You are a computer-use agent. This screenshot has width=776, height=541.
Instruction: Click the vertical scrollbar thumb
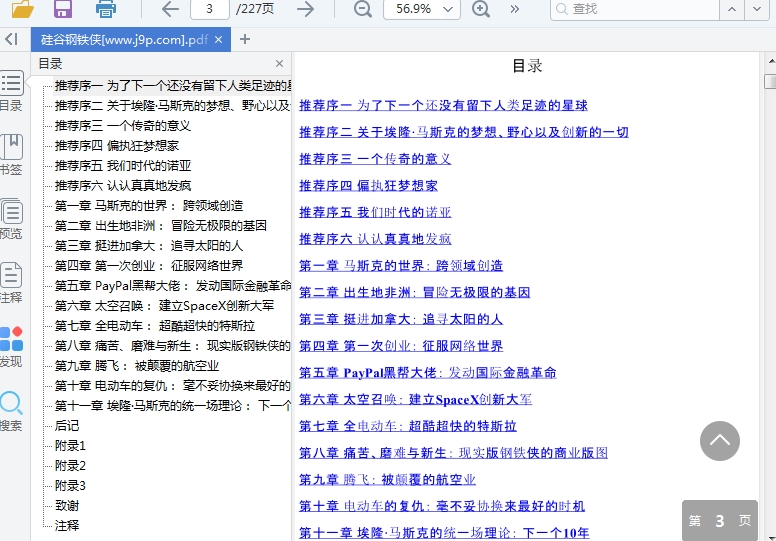click(770, 81)
